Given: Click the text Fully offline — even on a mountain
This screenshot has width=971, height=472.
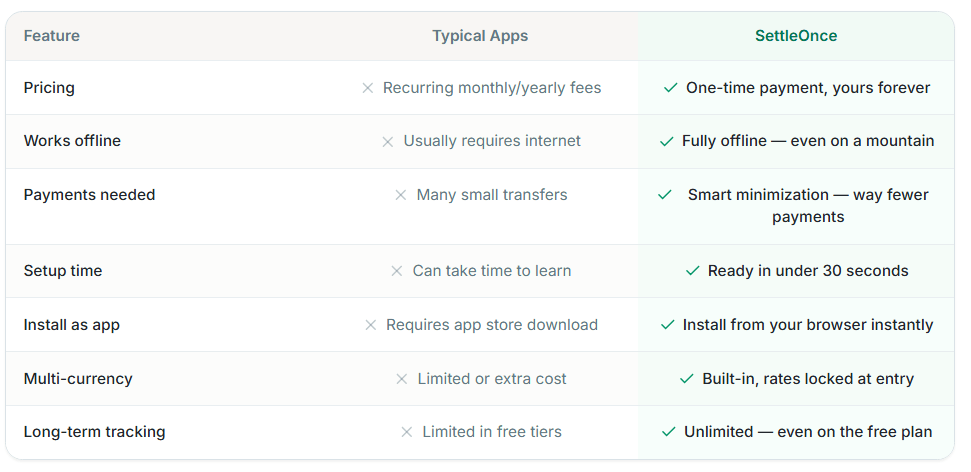Looking at the screenshot, I should (x=808, y=141).
